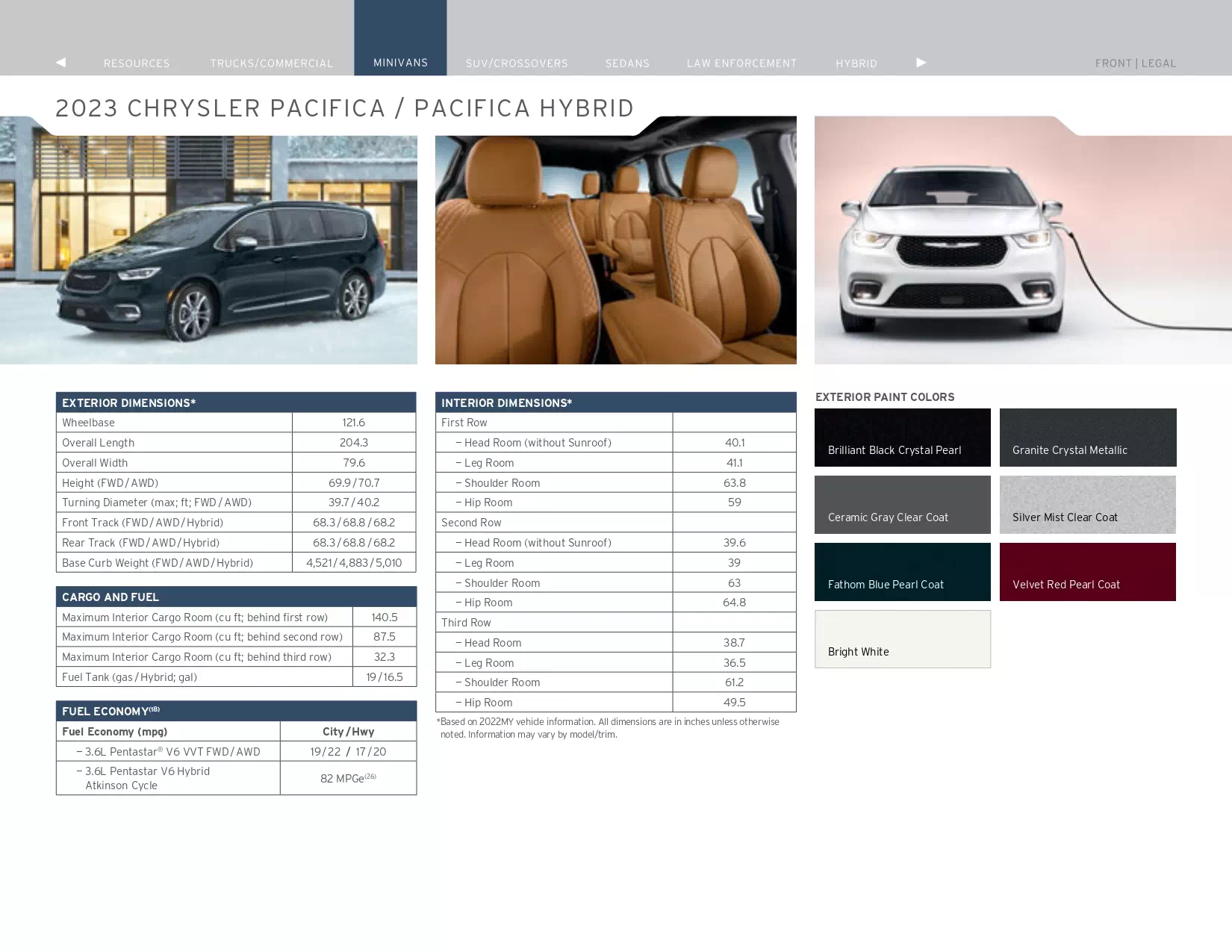Click the Second Row label
Image resolution: width=1232 pixels, height=952 pixels.
coord(471,523)
